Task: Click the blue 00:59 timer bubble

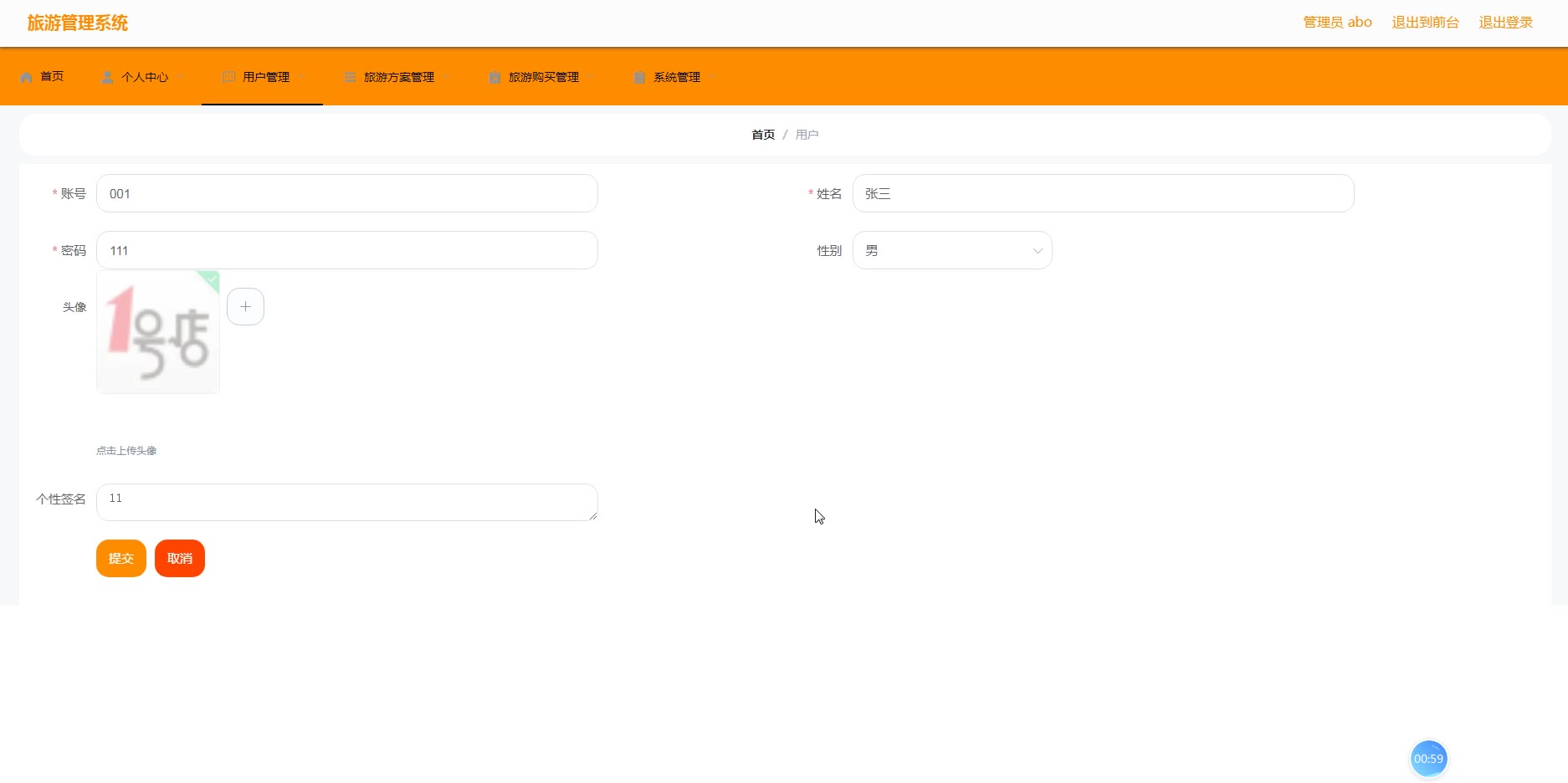Action: [x=1428, y=759]
